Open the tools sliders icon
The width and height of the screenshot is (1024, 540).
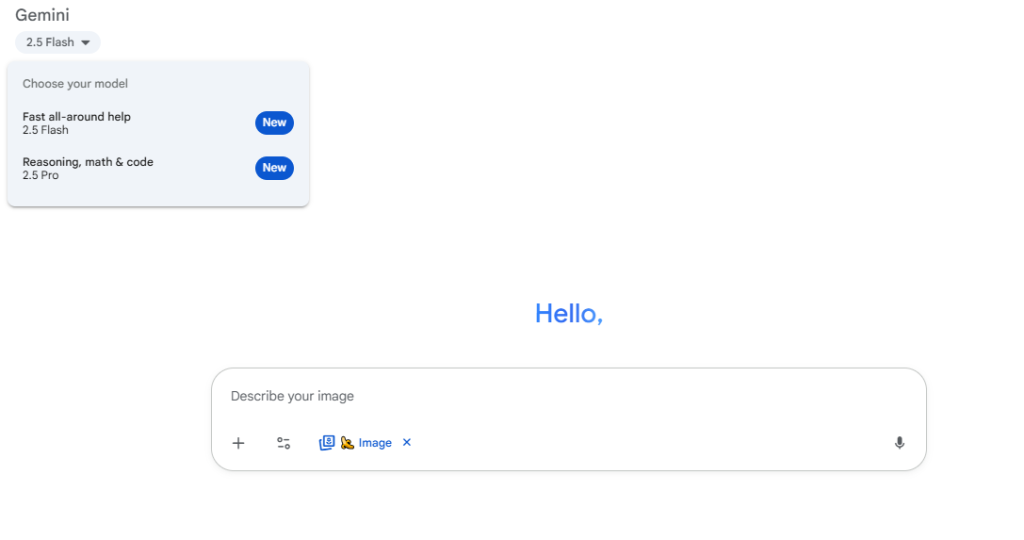tap(284, 443)
